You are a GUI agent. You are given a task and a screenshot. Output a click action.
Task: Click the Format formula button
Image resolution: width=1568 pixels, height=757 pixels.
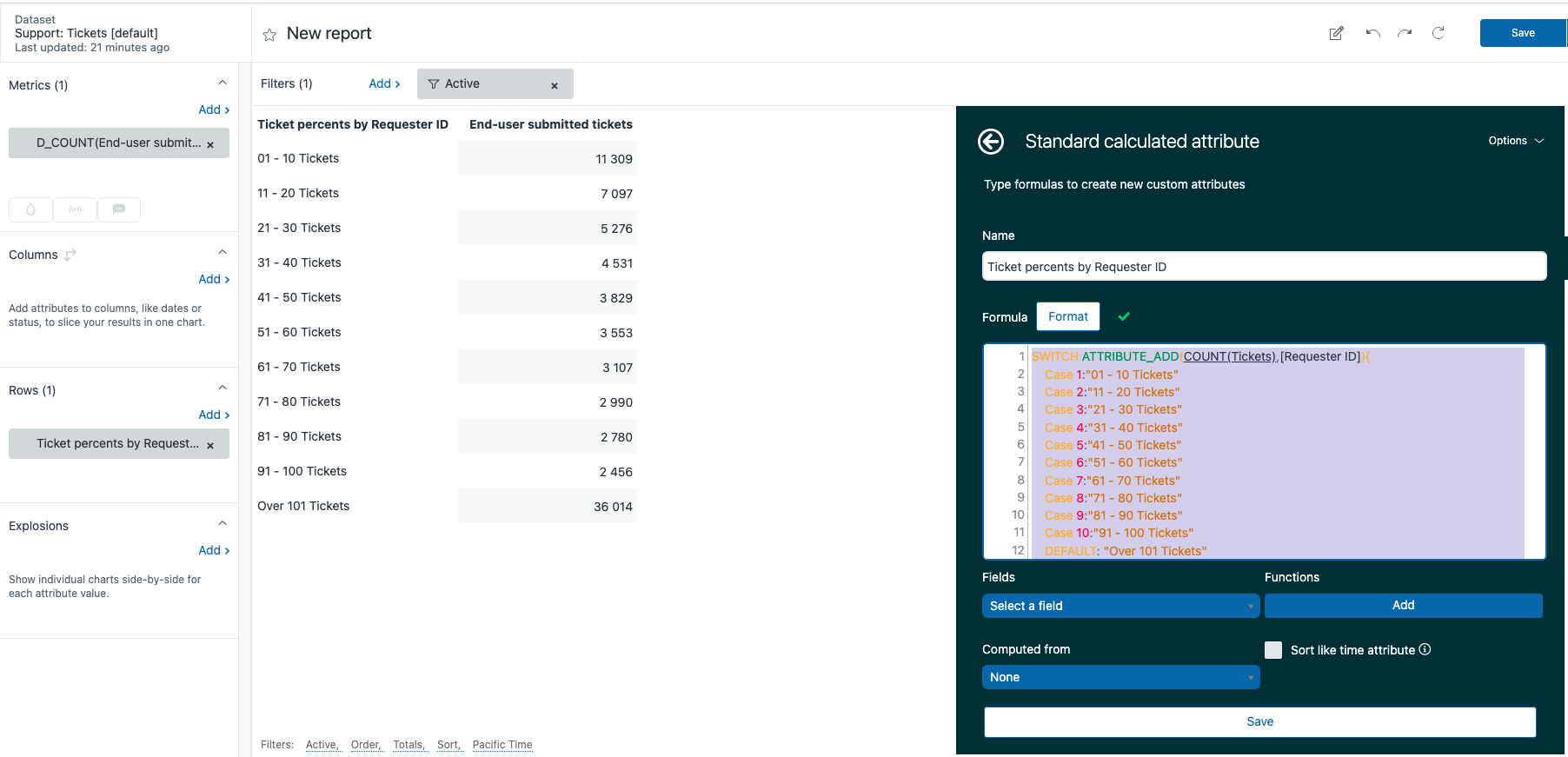(1067, 316)
